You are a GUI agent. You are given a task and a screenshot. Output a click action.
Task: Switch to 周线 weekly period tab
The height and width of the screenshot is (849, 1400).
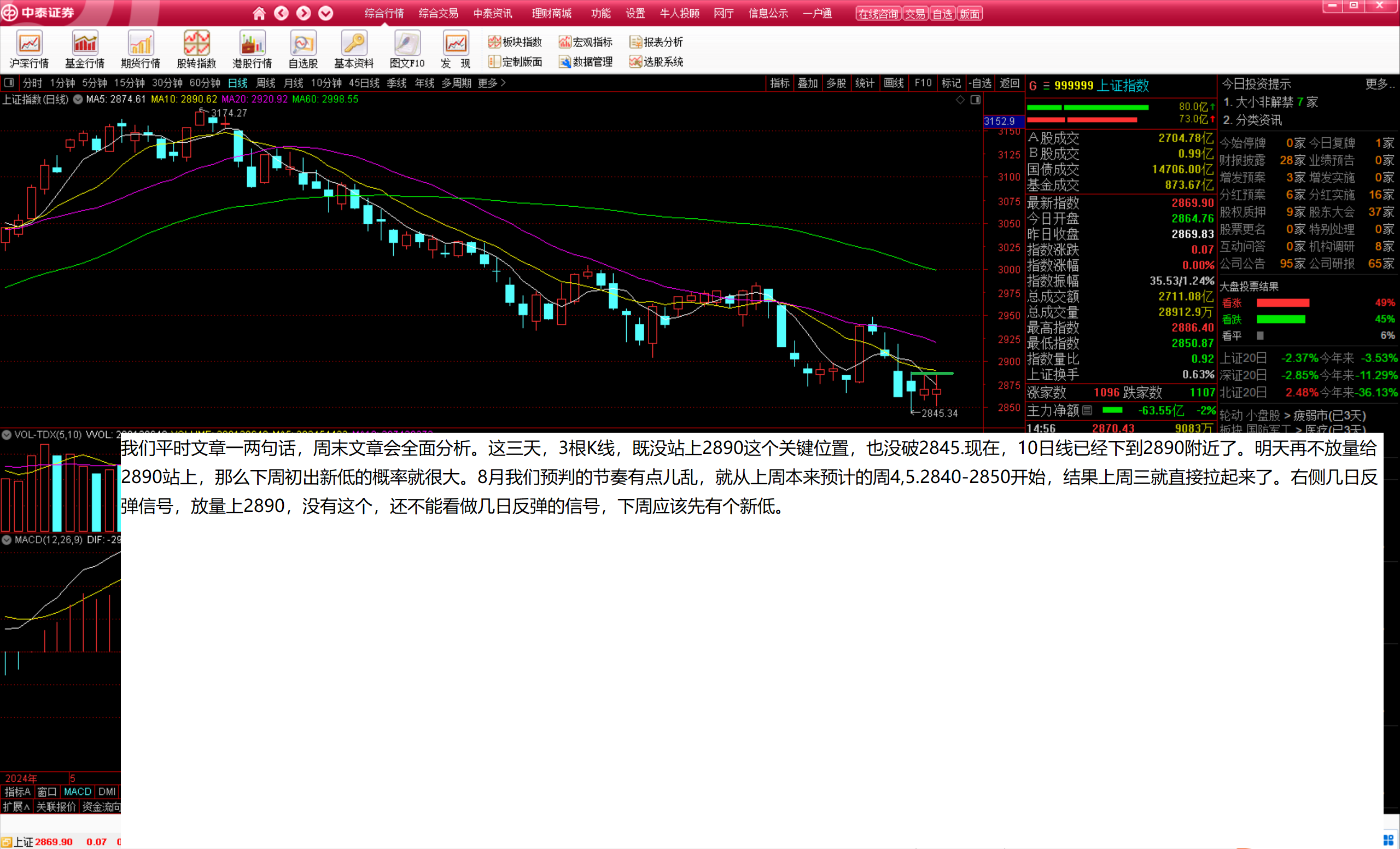(x=265, y=83)
